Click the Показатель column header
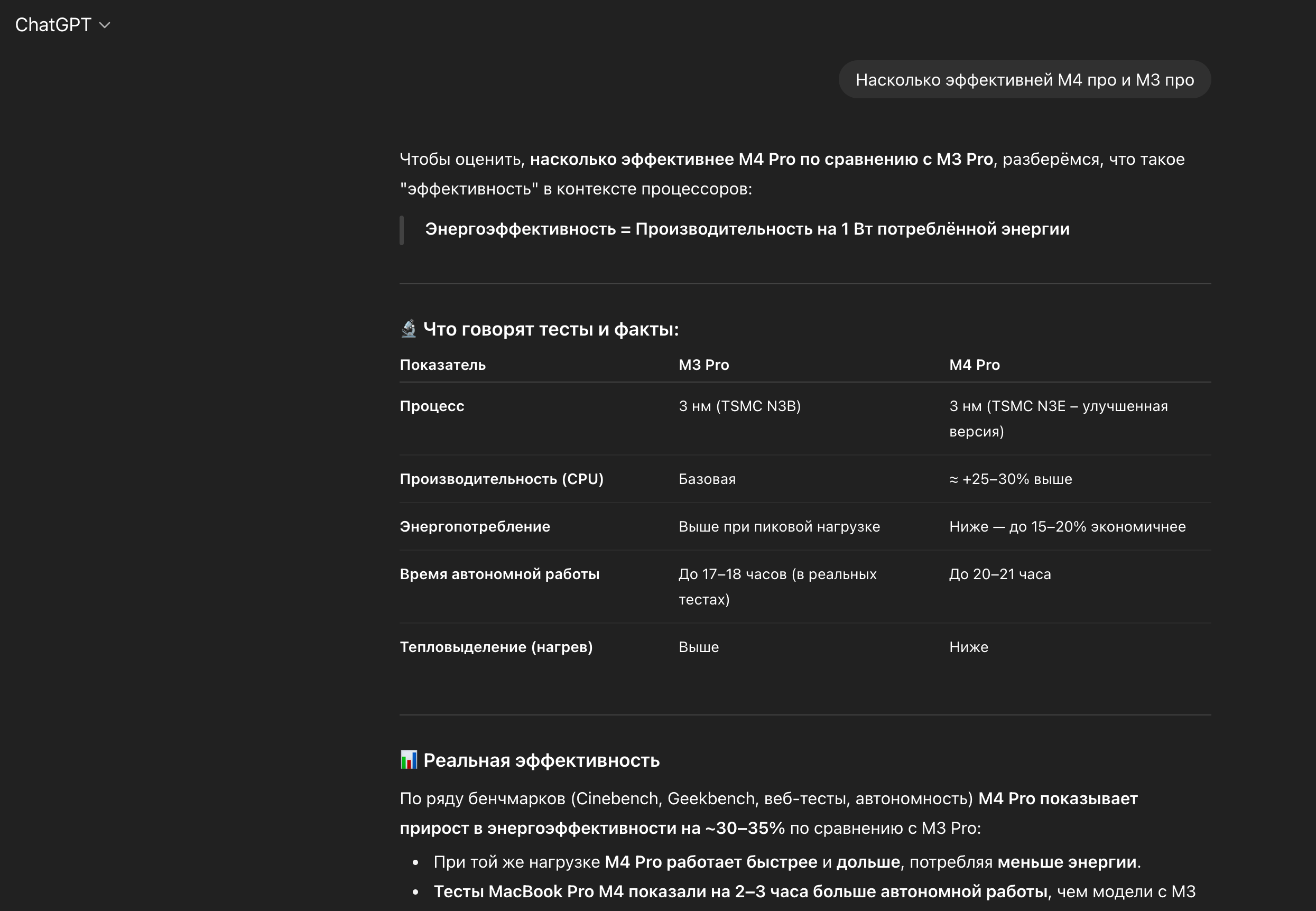 pos(442,365)
